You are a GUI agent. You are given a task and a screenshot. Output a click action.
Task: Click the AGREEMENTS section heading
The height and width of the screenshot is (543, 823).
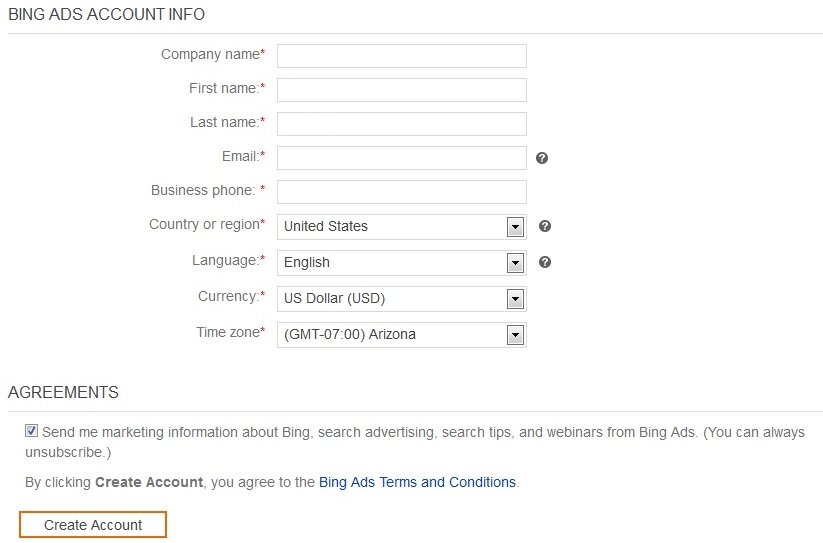64,392
